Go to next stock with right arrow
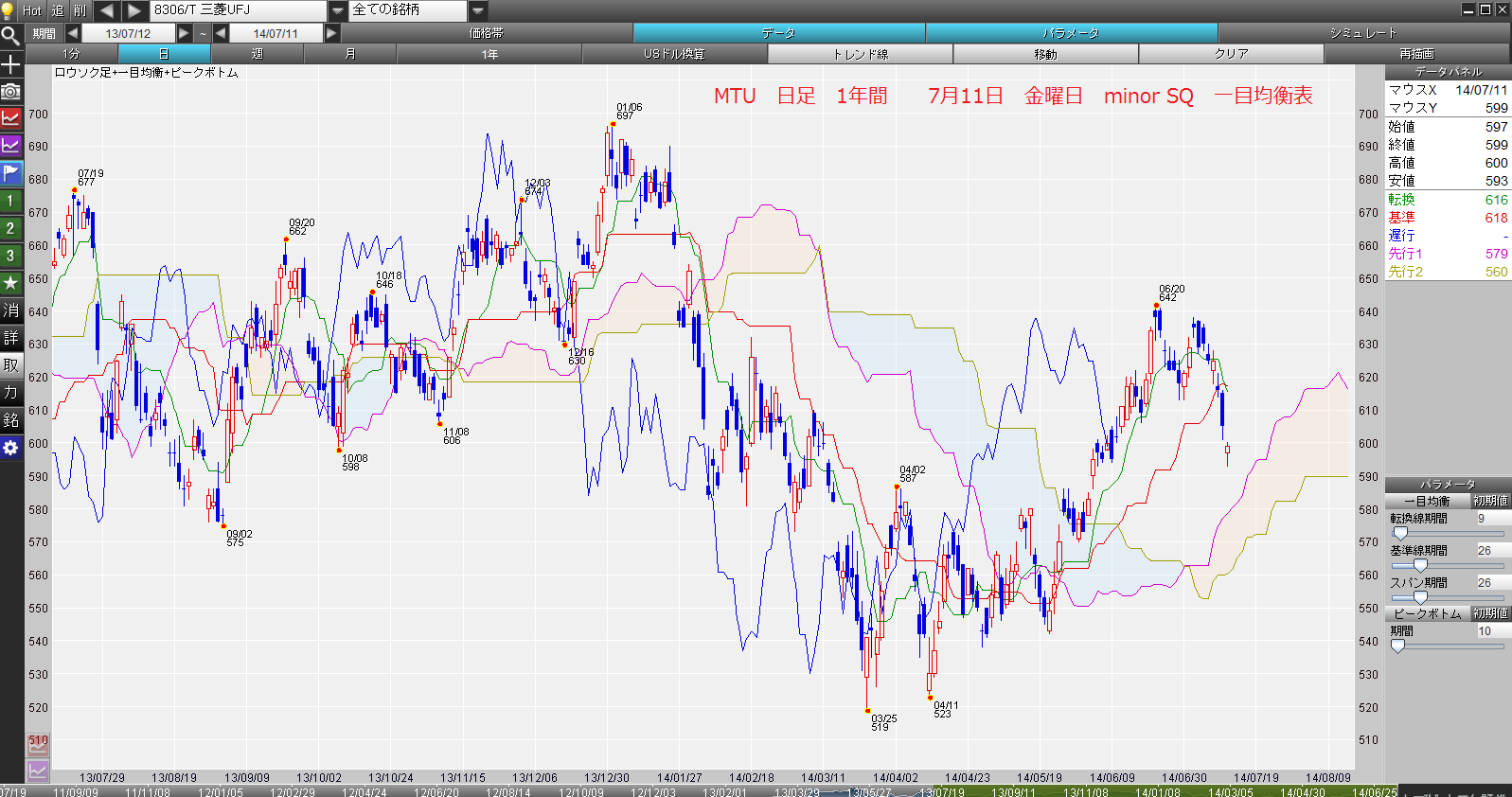The image size is (1512, 797). pos(135,10)
